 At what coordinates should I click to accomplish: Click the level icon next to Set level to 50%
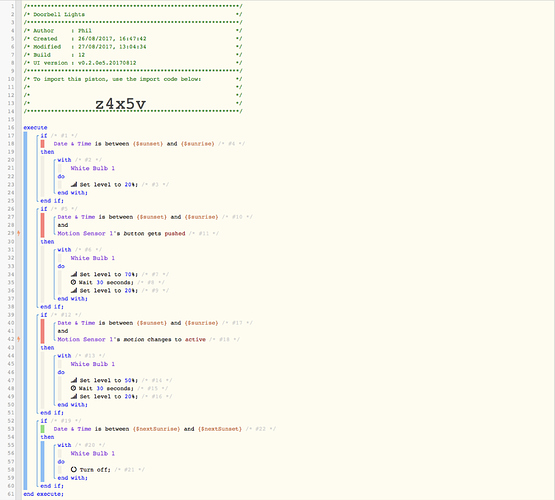coord(74,380)
